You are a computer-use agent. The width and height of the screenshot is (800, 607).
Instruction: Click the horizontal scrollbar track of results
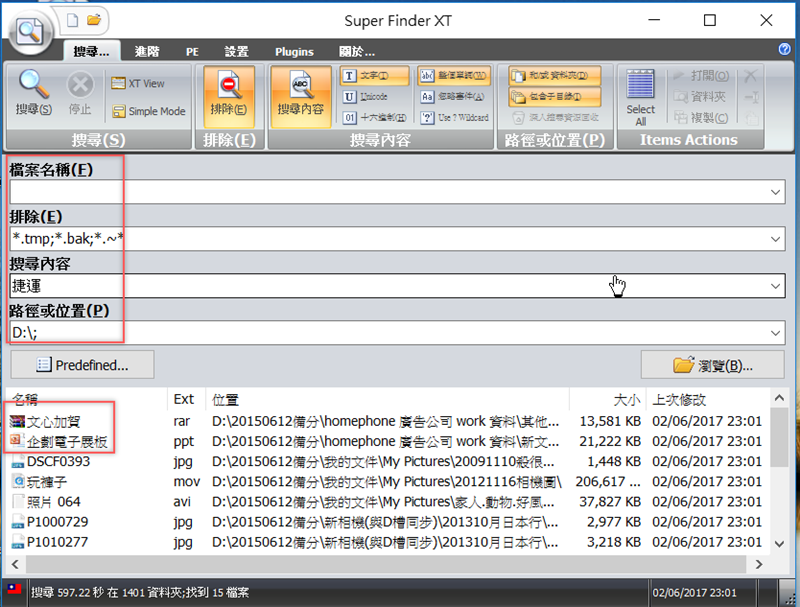point(387,564)
